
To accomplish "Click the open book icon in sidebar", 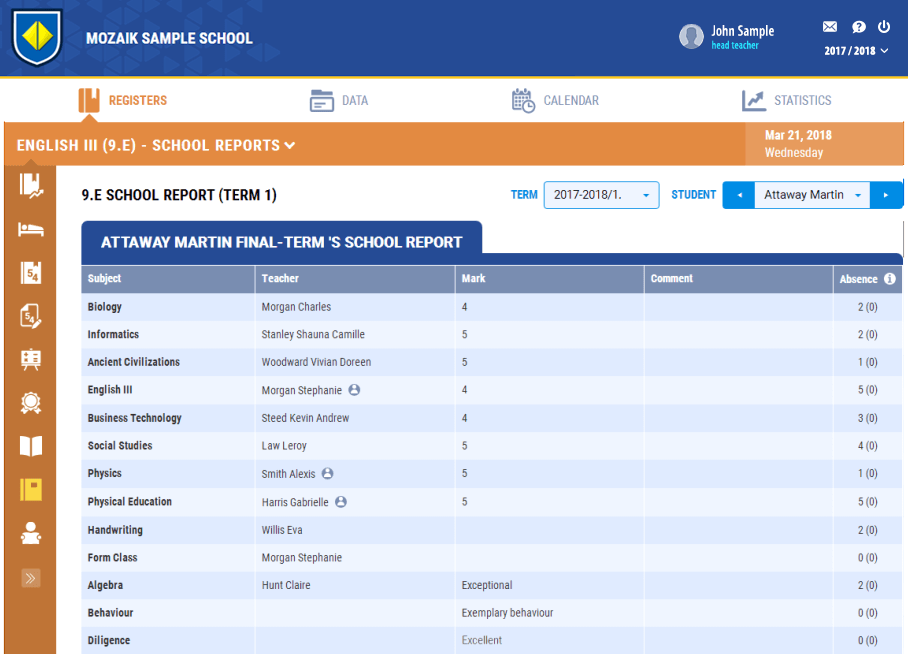I will (31, 446).
